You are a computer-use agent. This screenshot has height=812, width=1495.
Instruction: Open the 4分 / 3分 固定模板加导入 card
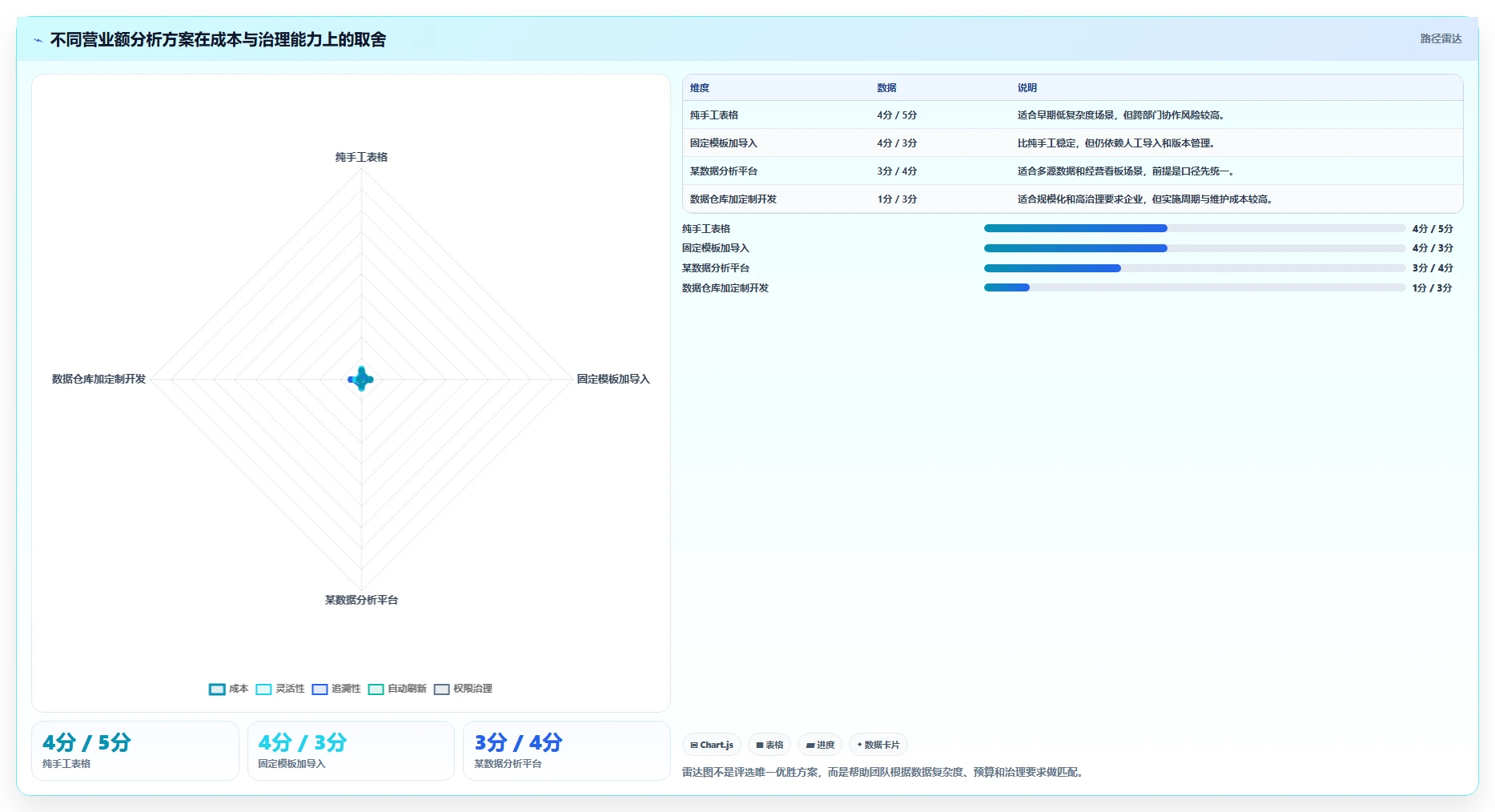(x=351, y=750)
